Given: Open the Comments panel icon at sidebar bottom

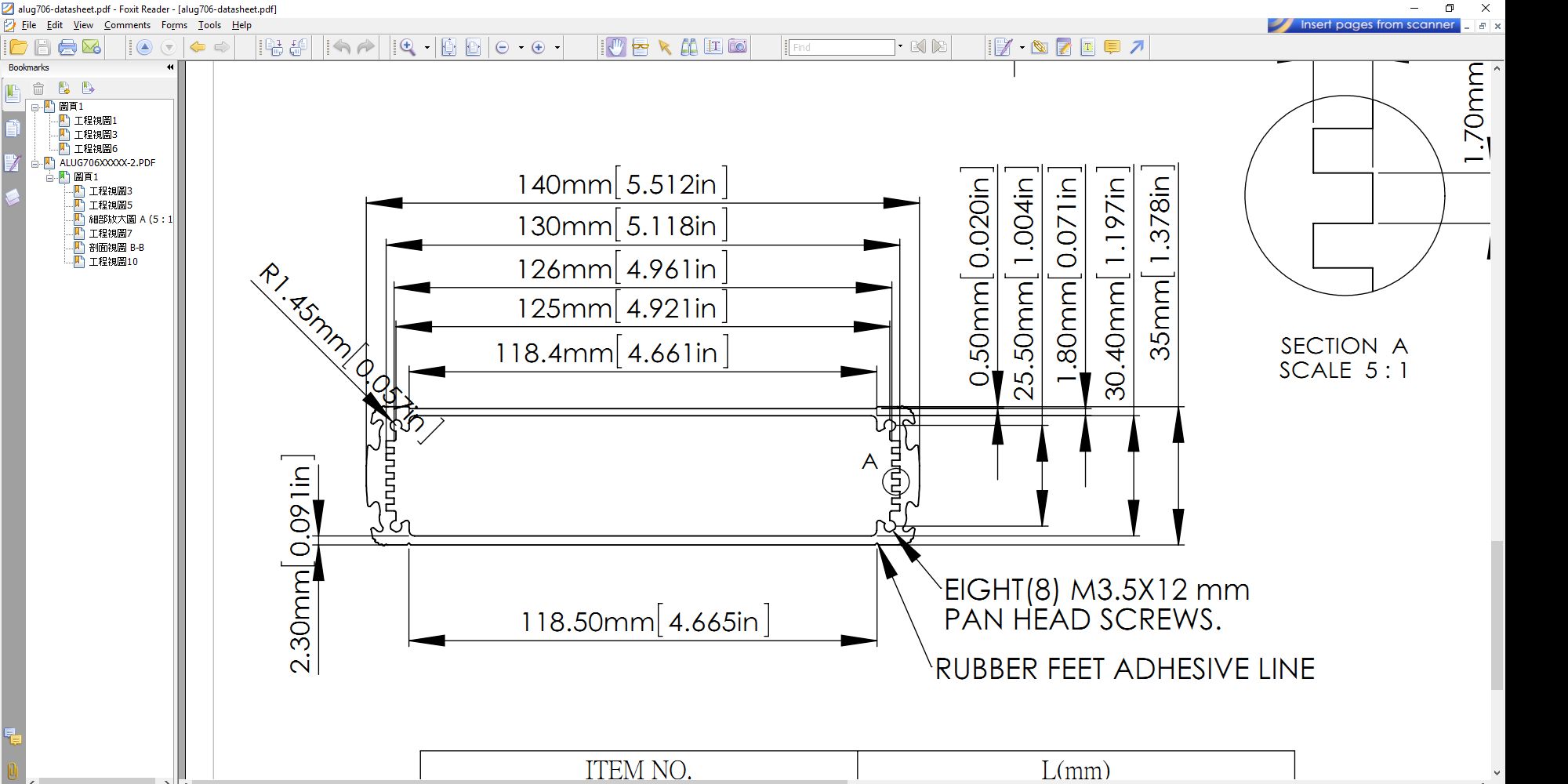Looking at the screenshot, I should 13,737.
